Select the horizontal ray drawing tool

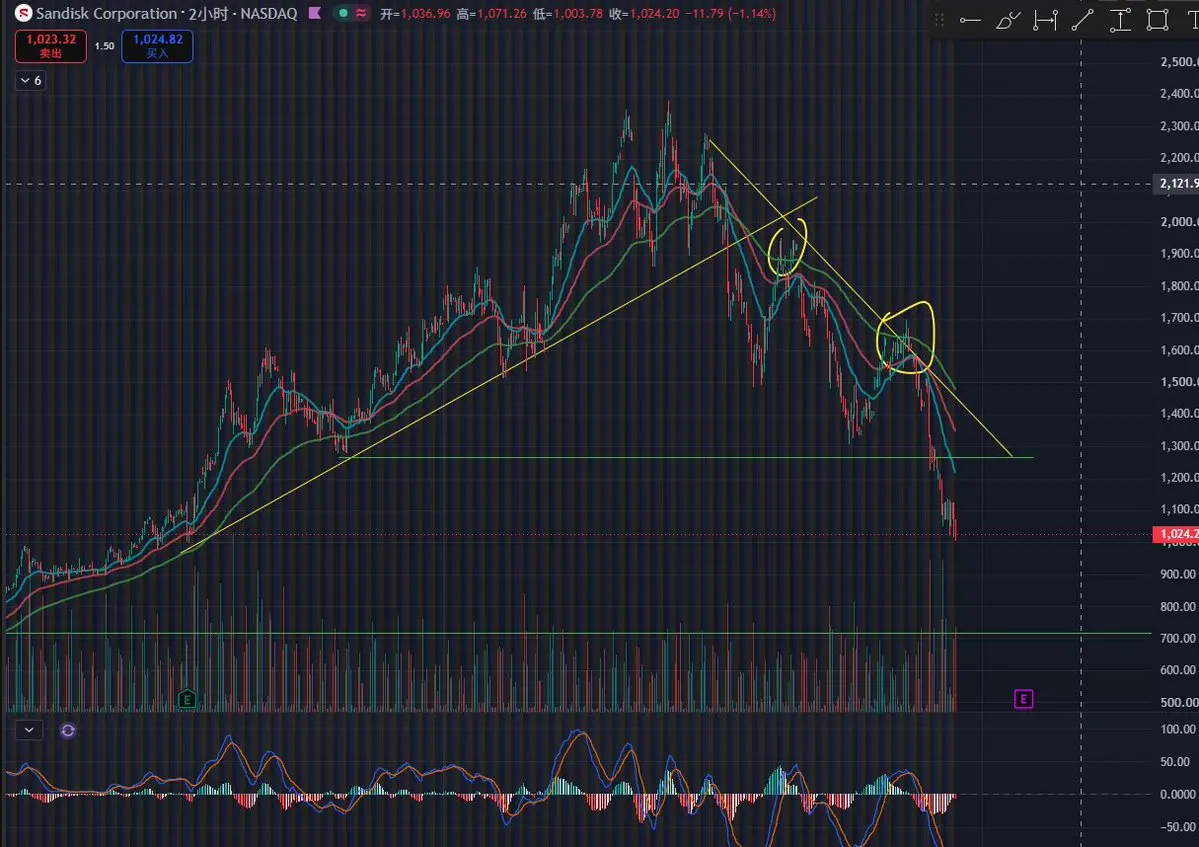(x=970, y=21)
